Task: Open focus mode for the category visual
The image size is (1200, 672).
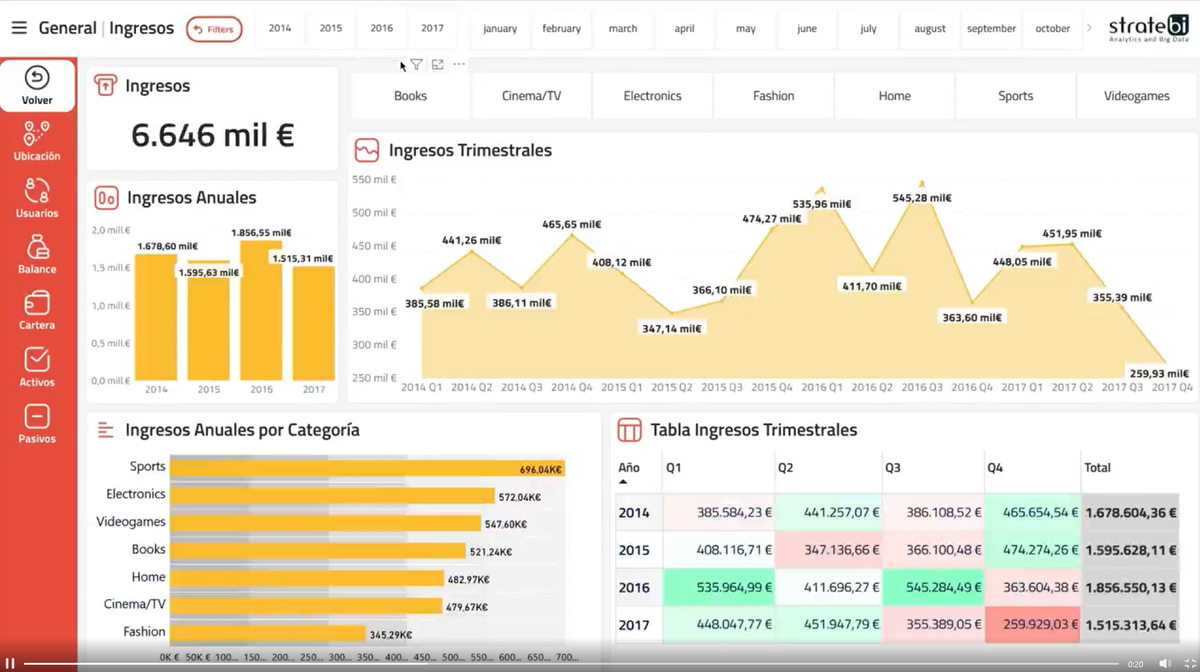Action: click(x=437, y=64)
